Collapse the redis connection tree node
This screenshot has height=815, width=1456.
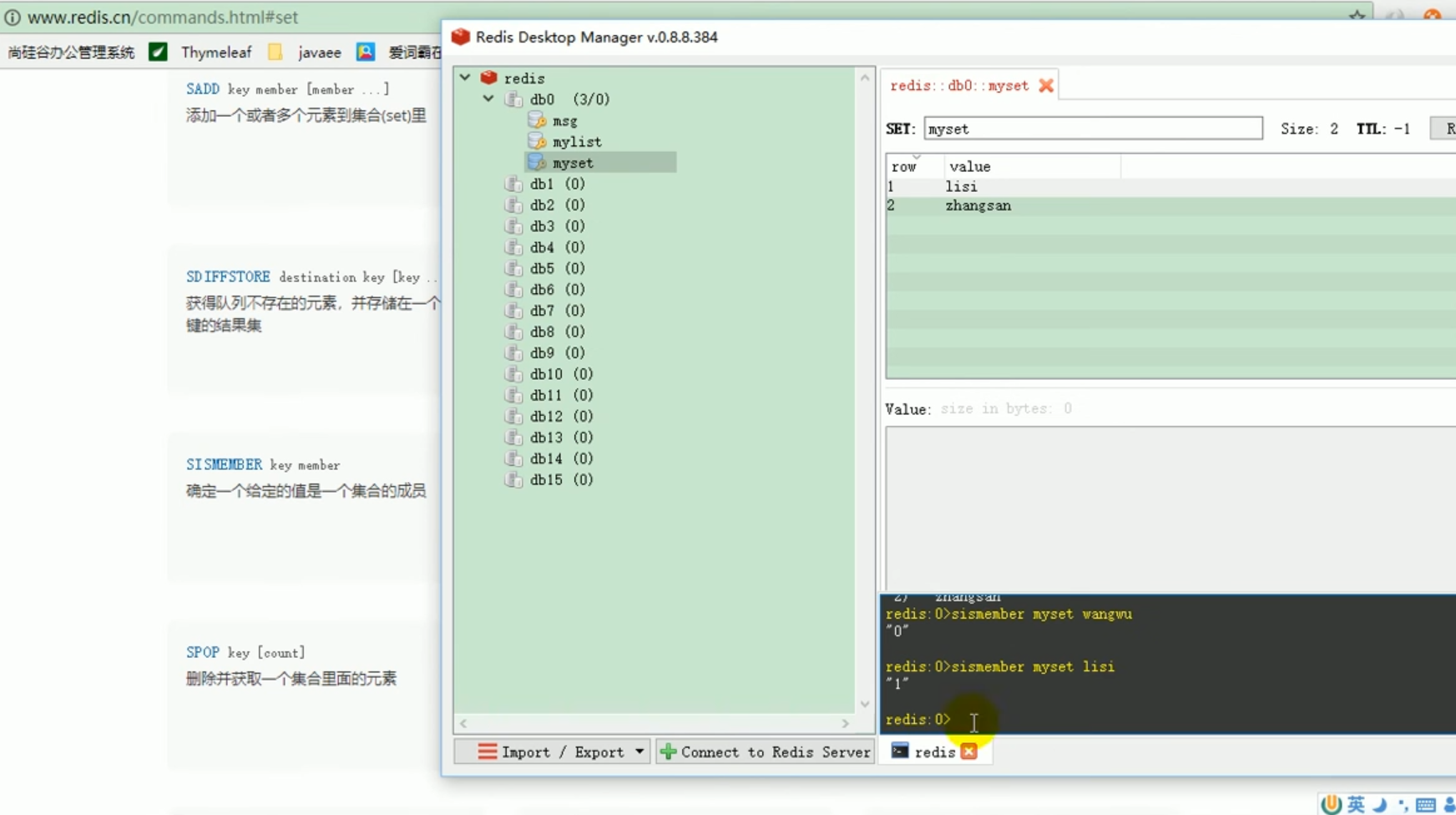(465, 77)
